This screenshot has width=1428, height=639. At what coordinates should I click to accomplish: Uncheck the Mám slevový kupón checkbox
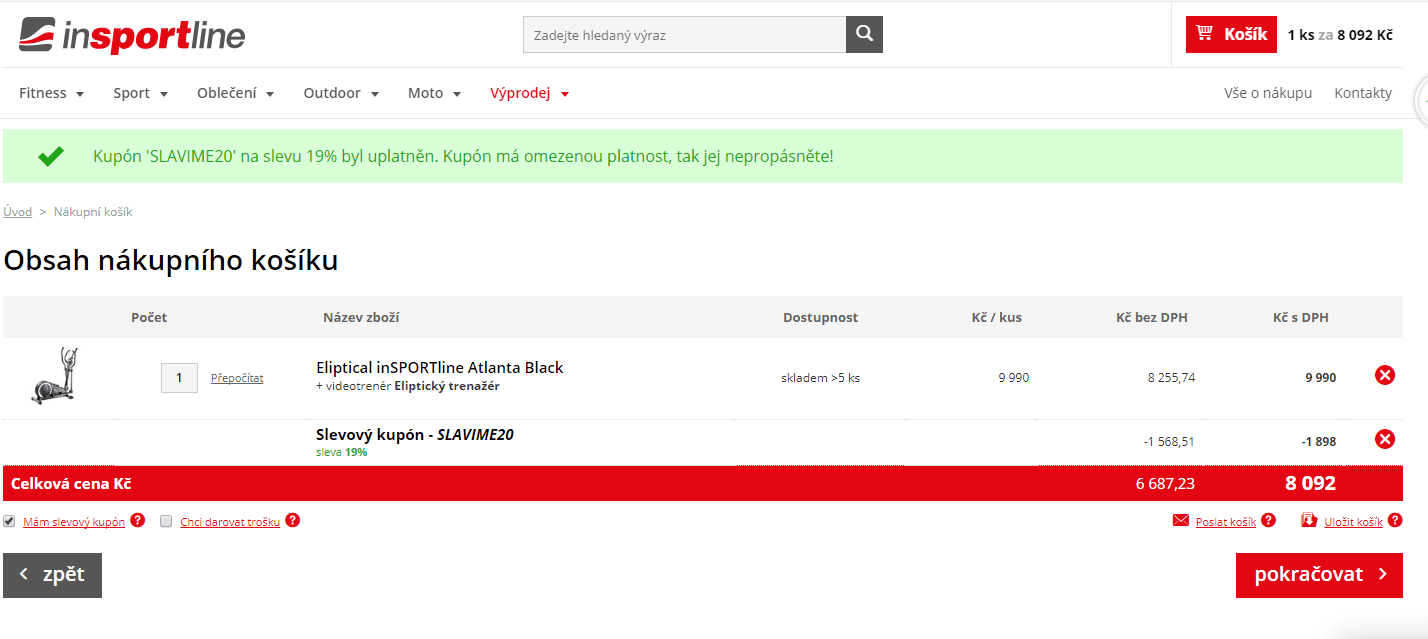(10, 521)
